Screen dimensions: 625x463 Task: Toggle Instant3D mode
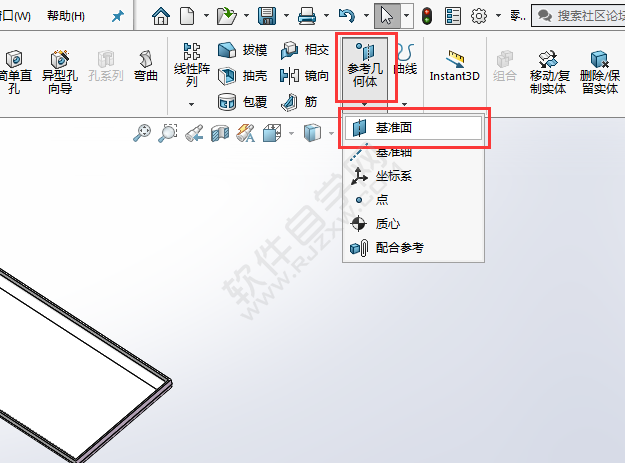[x=455, y=66]
